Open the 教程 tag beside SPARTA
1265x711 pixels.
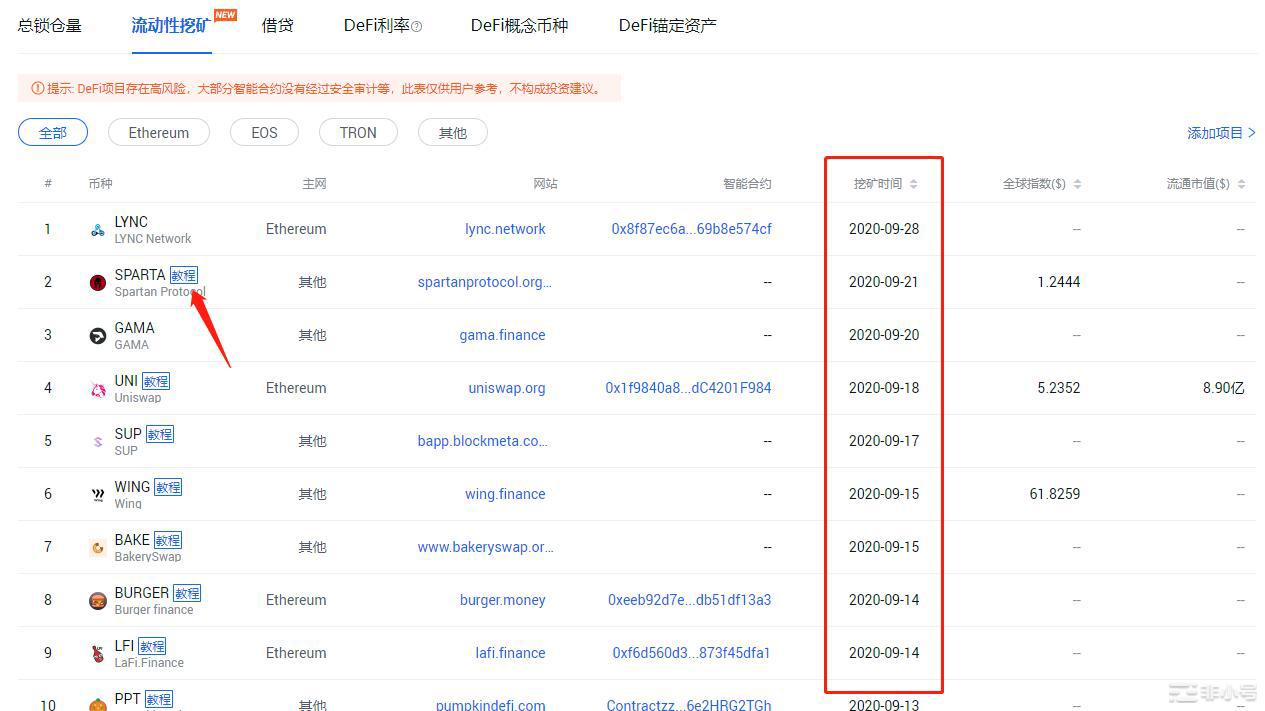coord(184,275)
